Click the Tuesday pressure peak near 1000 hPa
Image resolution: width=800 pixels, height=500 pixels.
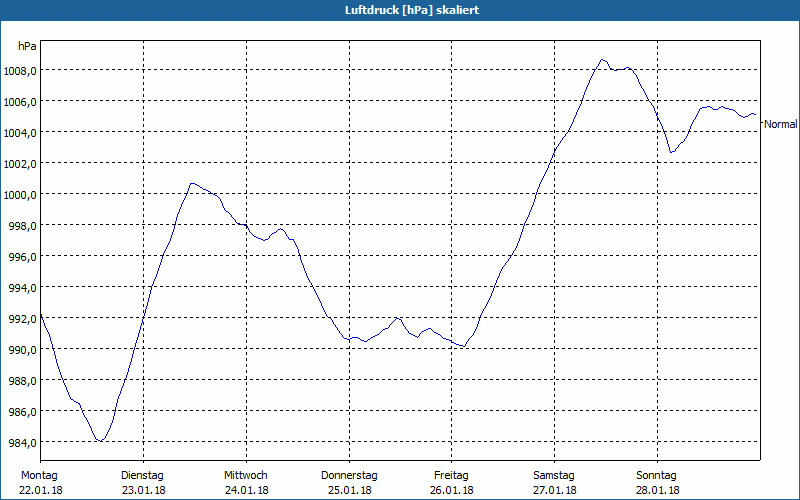click(x=192, y=183)
